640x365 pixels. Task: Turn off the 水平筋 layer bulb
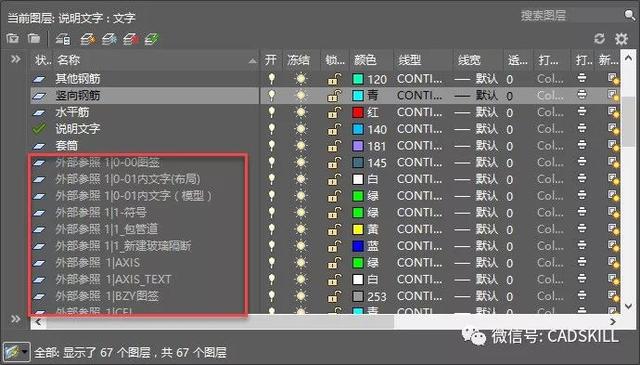coord(271,112)
